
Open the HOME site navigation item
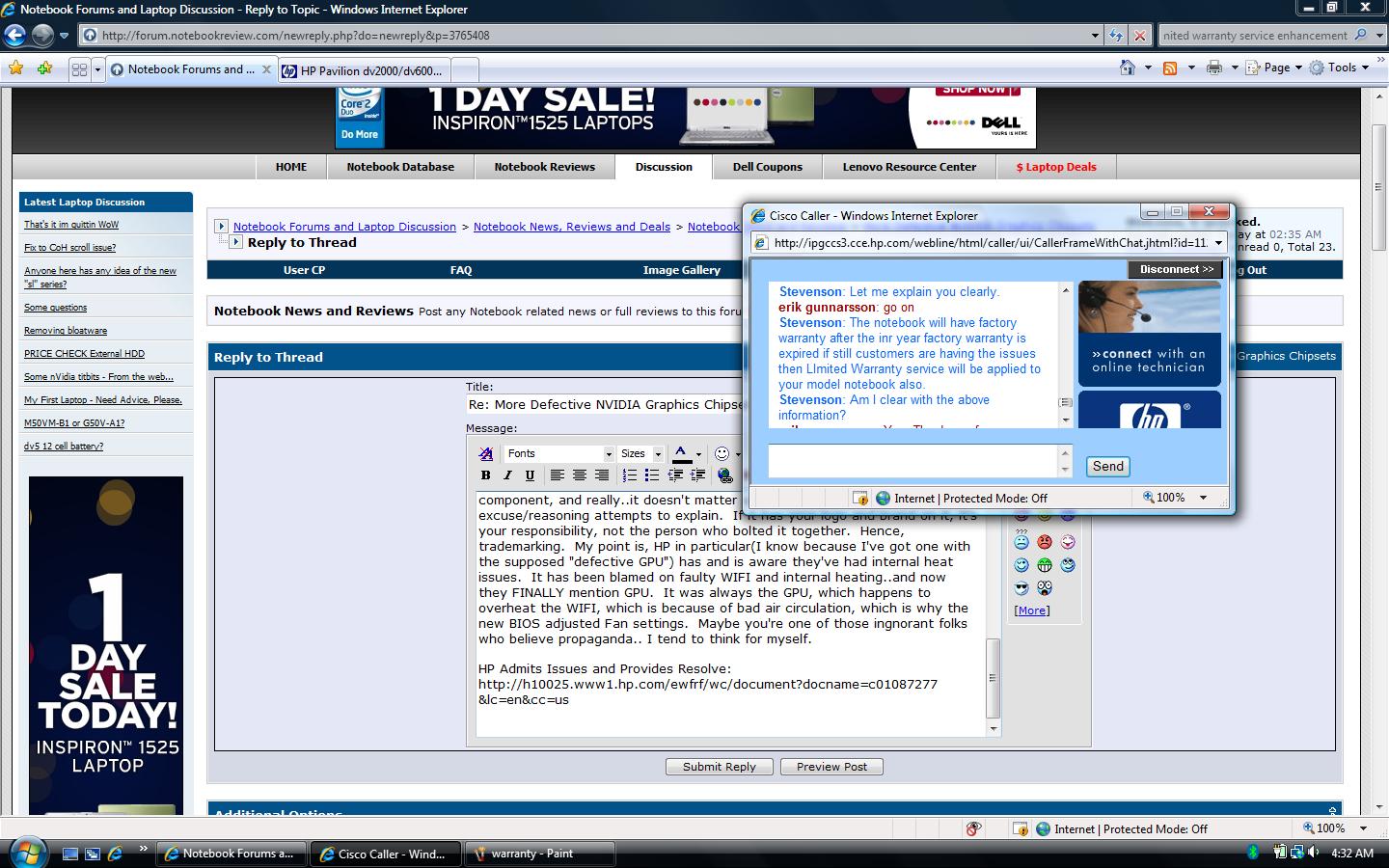click(x=291, y=167)
